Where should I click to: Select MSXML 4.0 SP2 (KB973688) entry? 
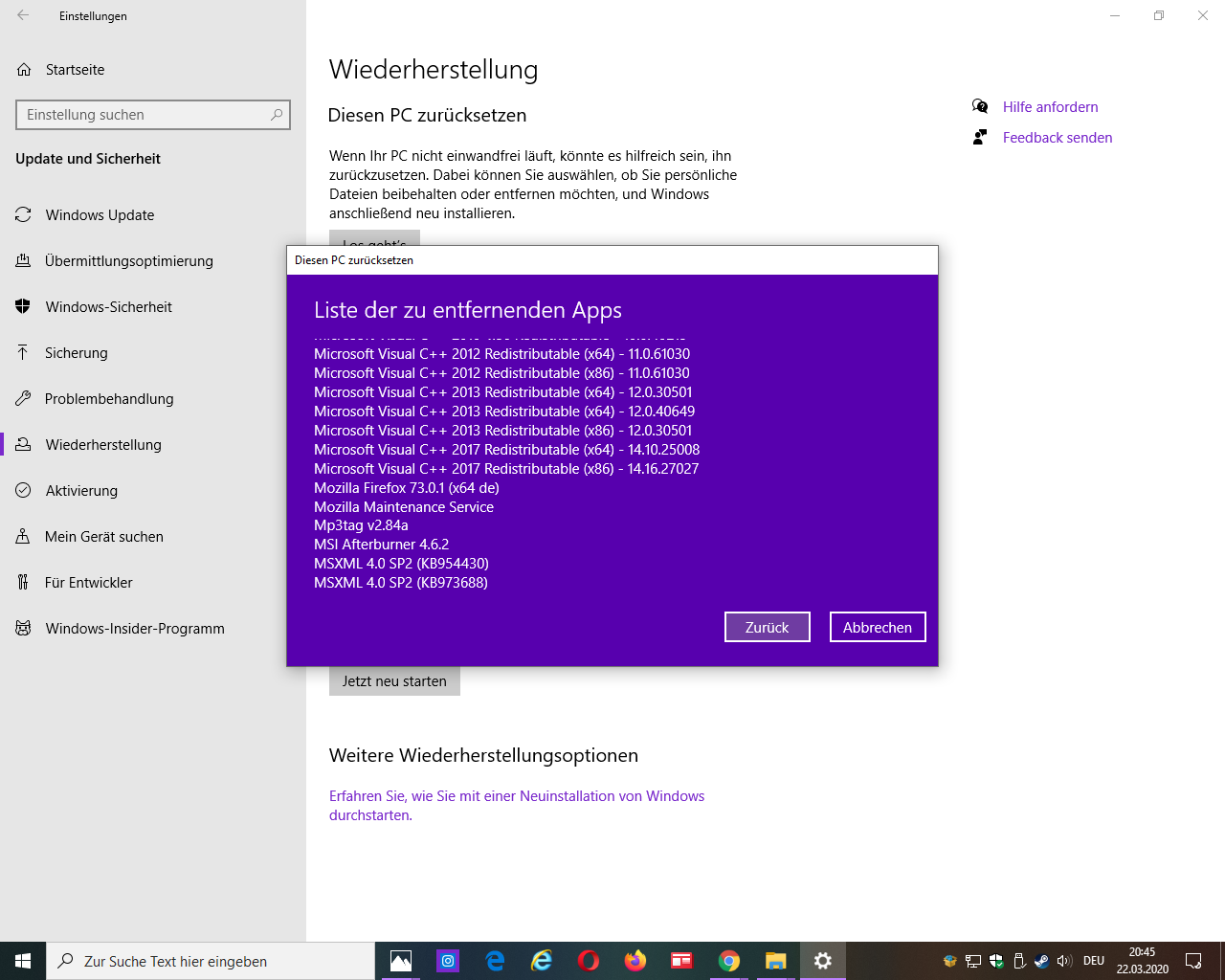point(401,583)
